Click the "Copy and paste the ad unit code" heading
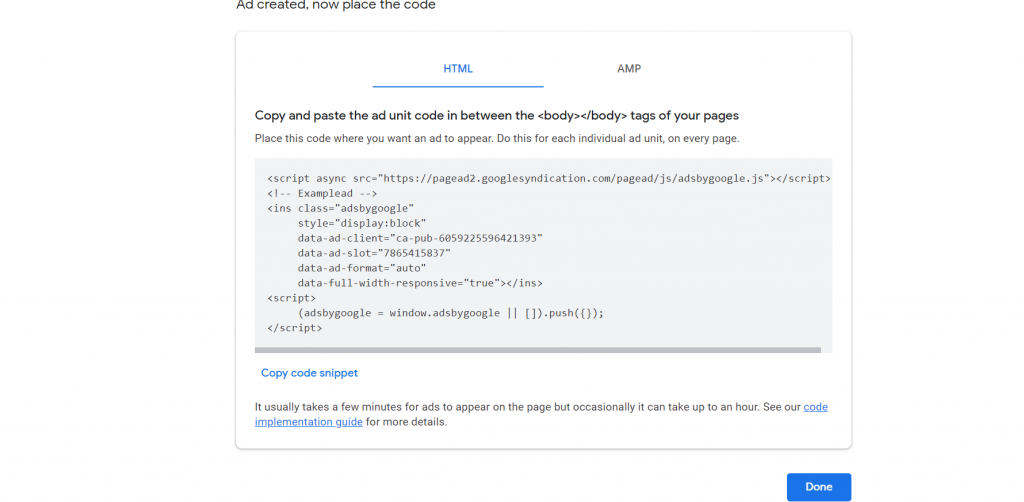The height and width of the screenshot is (502, 1024). (496, 116)
